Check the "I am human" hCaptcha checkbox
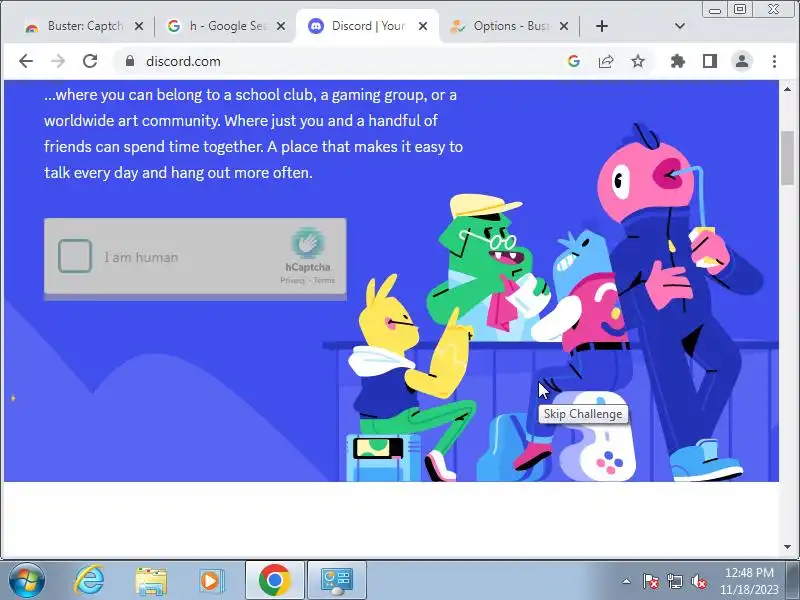Viewport: 800px width, 600px height. (x=75, y=256)
